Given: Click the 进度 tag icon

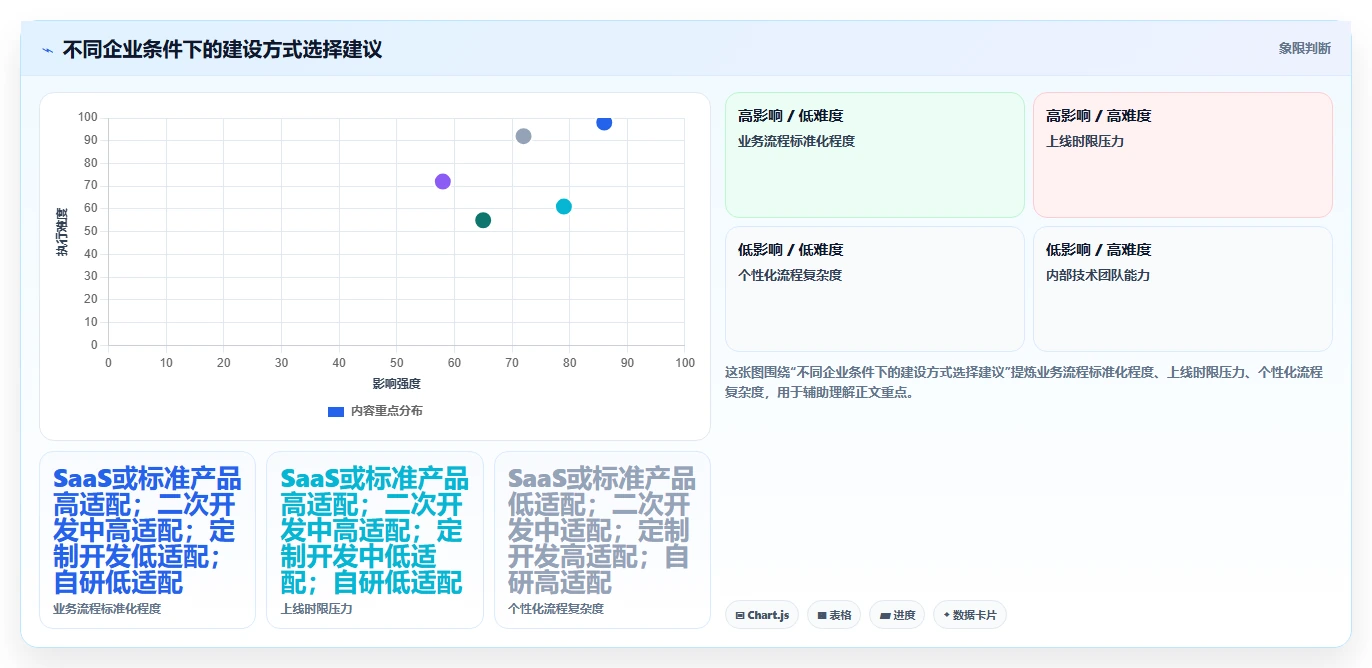Looking at the screenshot, I should (885, 615).
